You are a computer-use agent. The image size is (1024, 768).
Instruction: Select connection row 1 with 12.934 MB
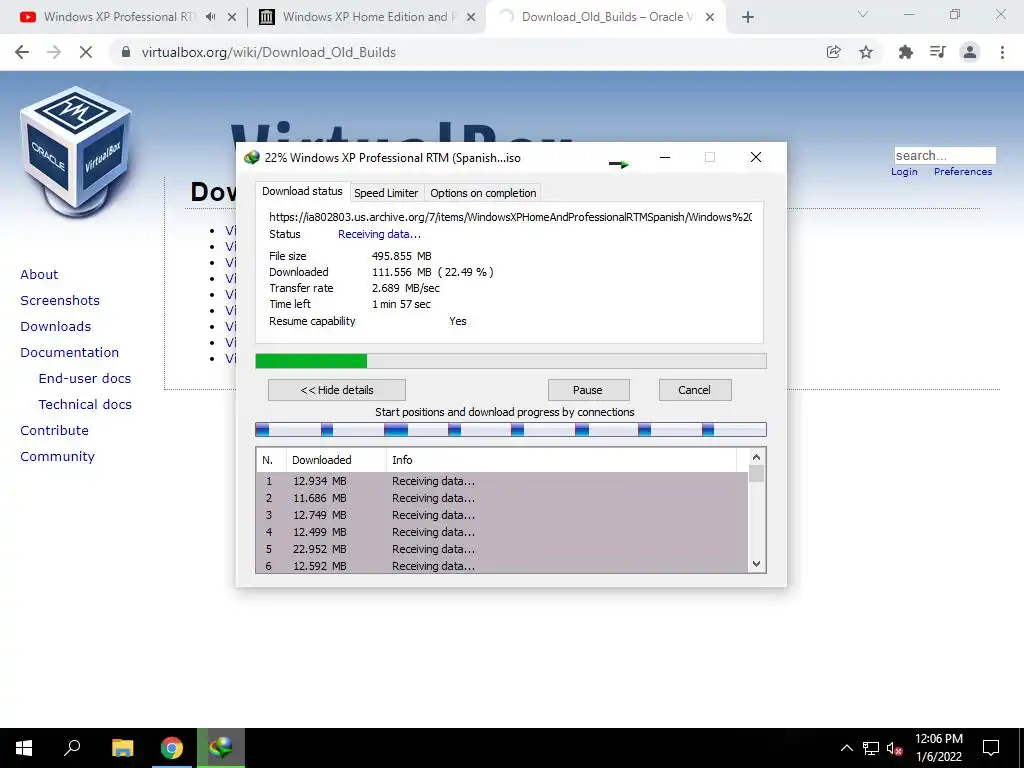502,481
